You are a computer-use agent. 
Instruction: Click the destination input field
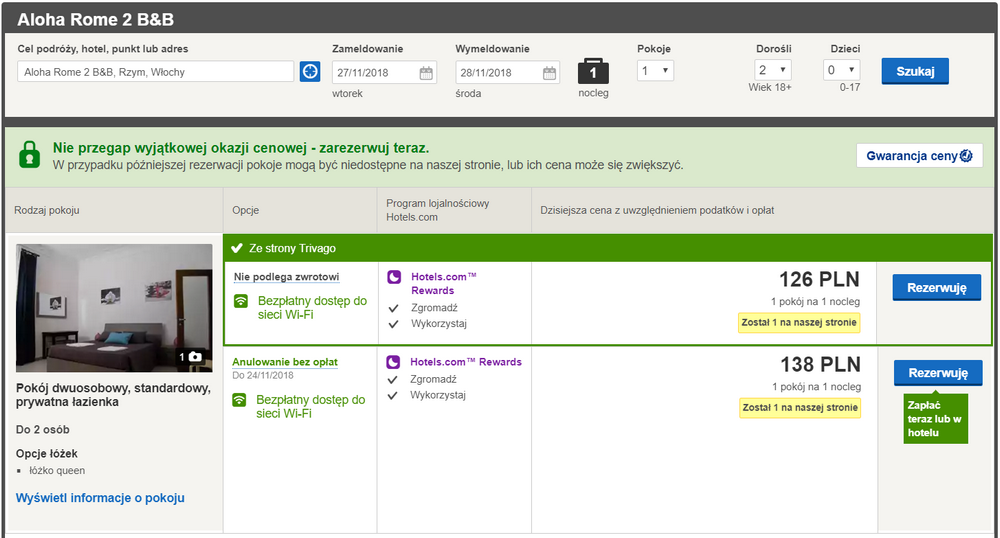156,72
